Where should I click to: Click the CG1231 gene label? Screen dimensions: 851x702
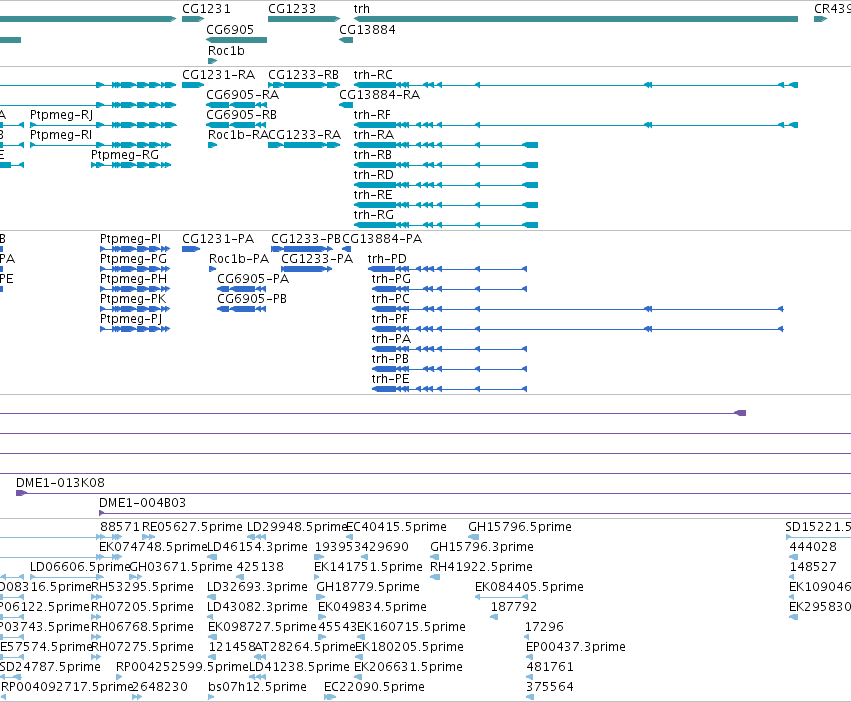(x=206, y=9)
